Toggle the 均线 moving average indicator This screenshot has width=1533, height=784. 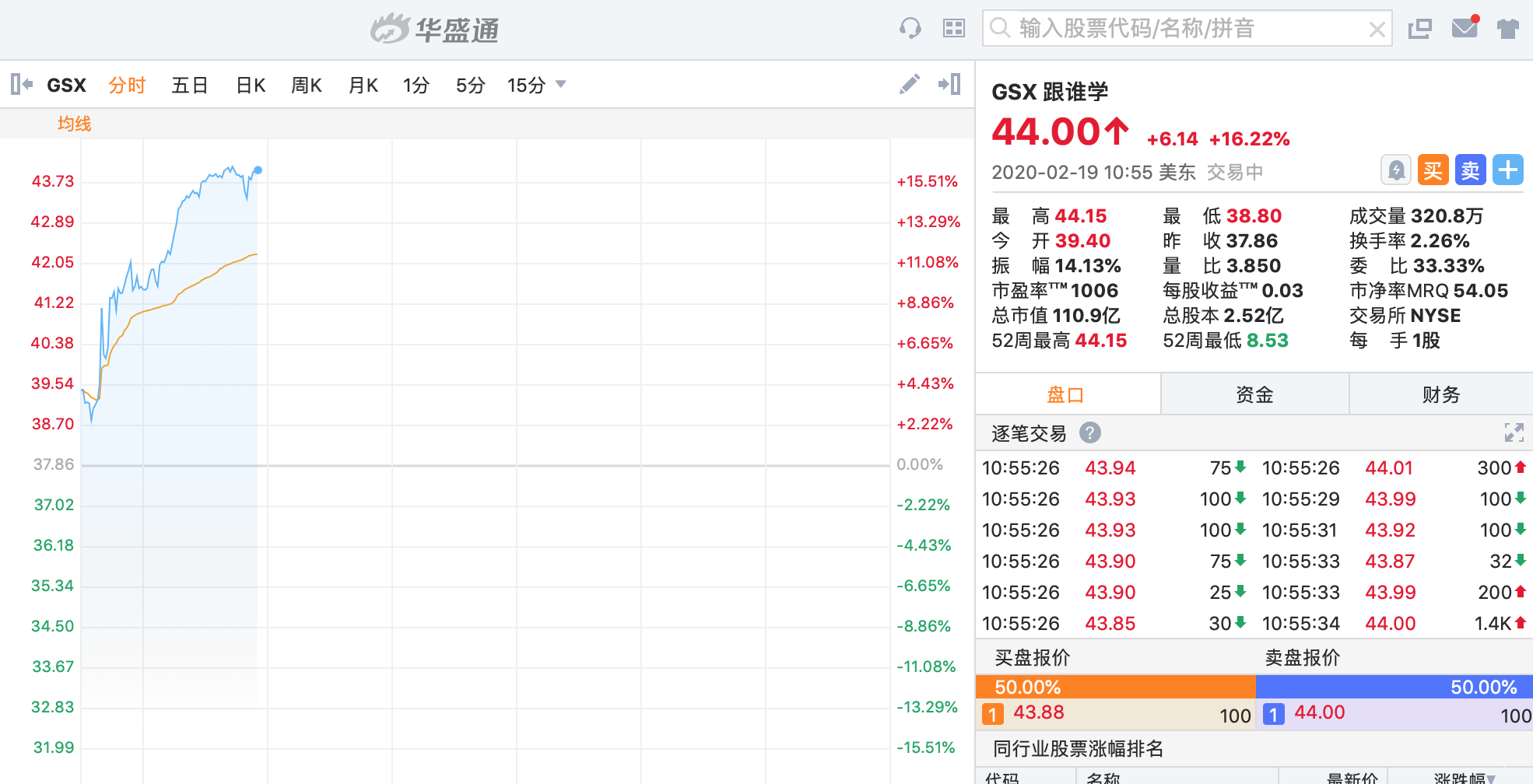coord(74,124)
